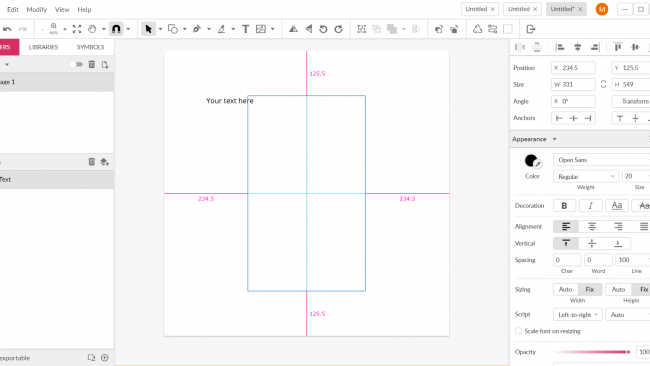Expand the Appearance section arrow

tap(554, 139)
